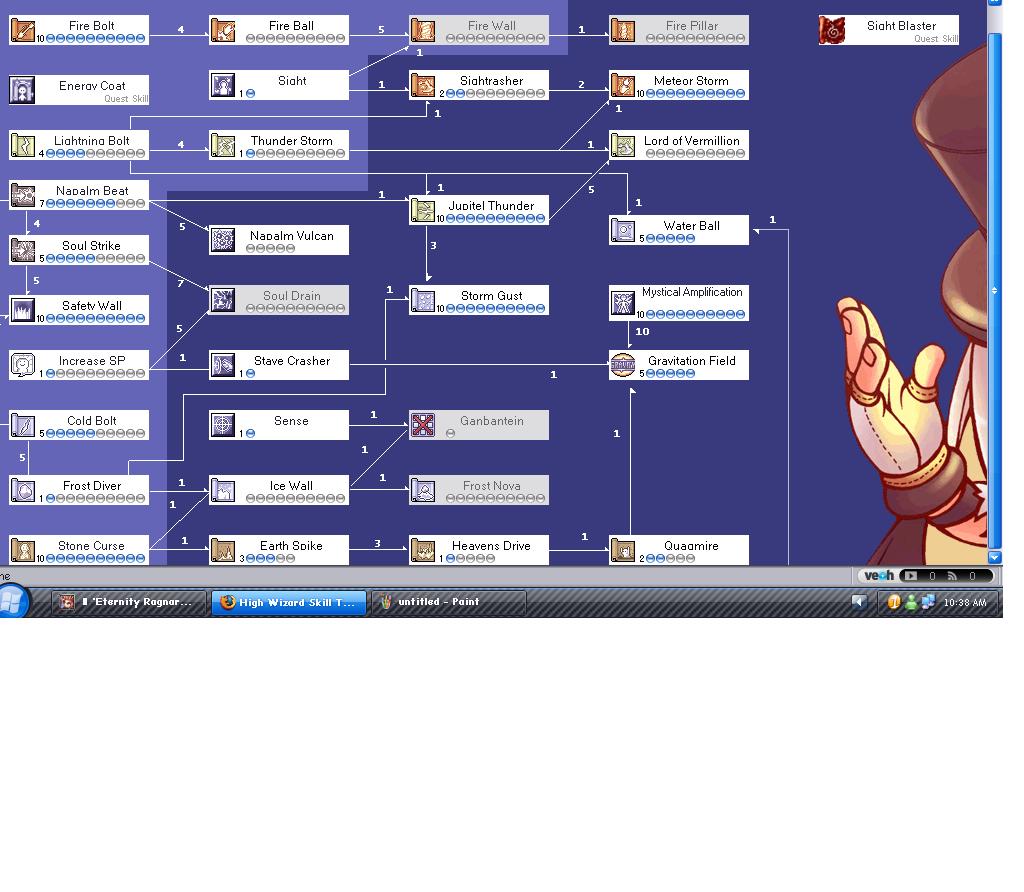Click the Napalm Beat skill icon
Screen dimensions: 1024x892
point(23,195)
